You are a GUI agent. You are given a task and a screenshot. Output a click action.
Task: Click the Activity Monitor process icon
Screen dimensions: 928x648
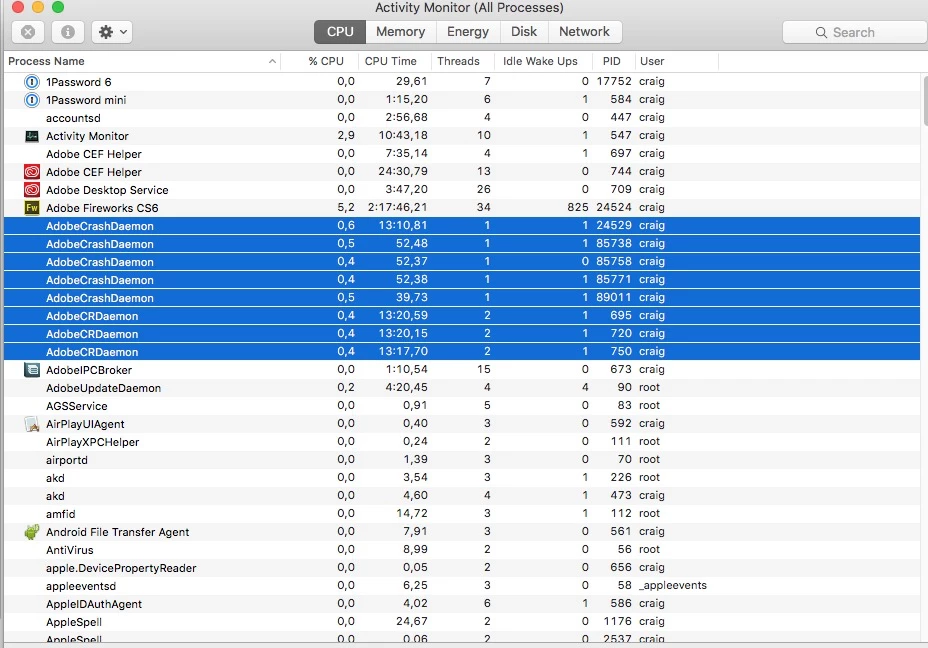(x=32, y=136)
